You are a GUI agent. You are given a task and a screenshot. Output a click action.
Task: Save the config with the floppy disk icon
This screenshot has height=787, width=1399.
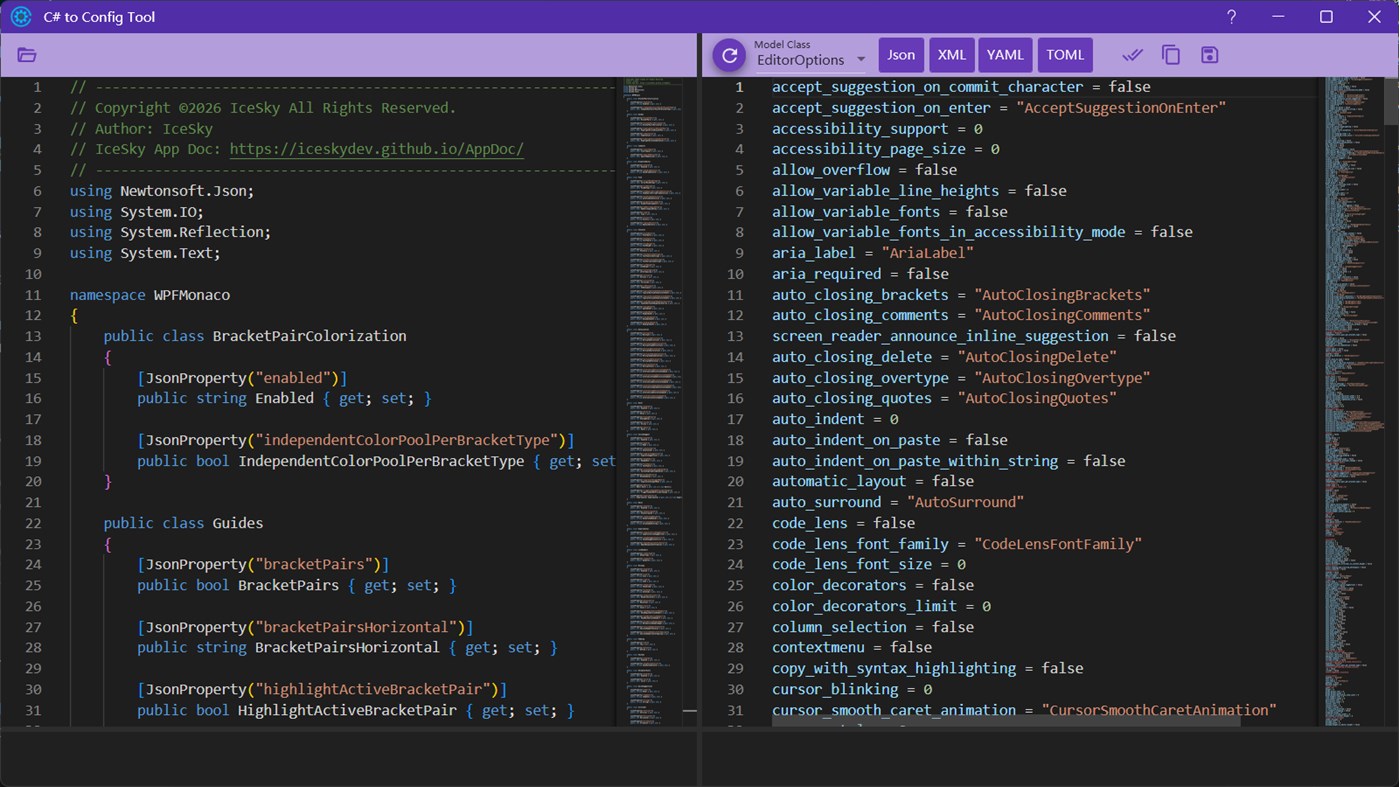click(1209, 55)
